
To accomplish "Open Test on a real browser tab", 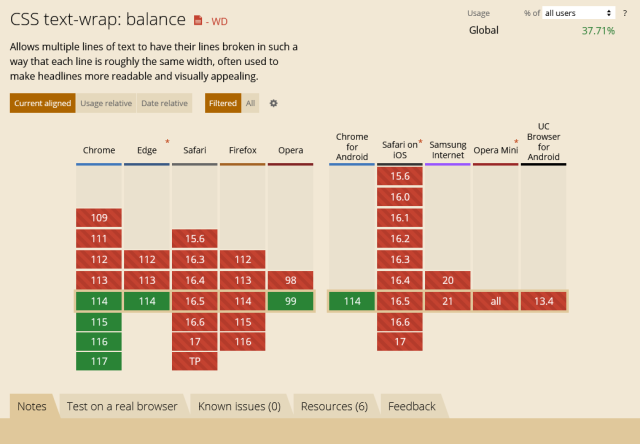I will click(122, 406).
